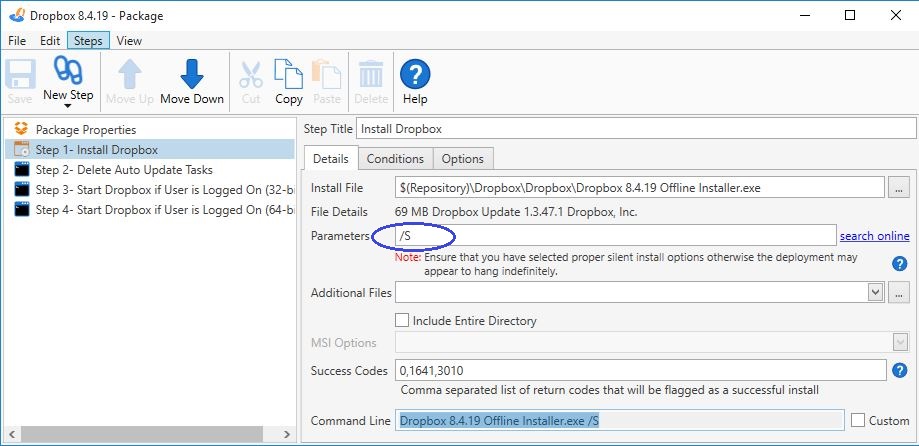Browse for Install File with ellipsis button
This screenshot has height=446, width=919.
click(x=898, y=188)
